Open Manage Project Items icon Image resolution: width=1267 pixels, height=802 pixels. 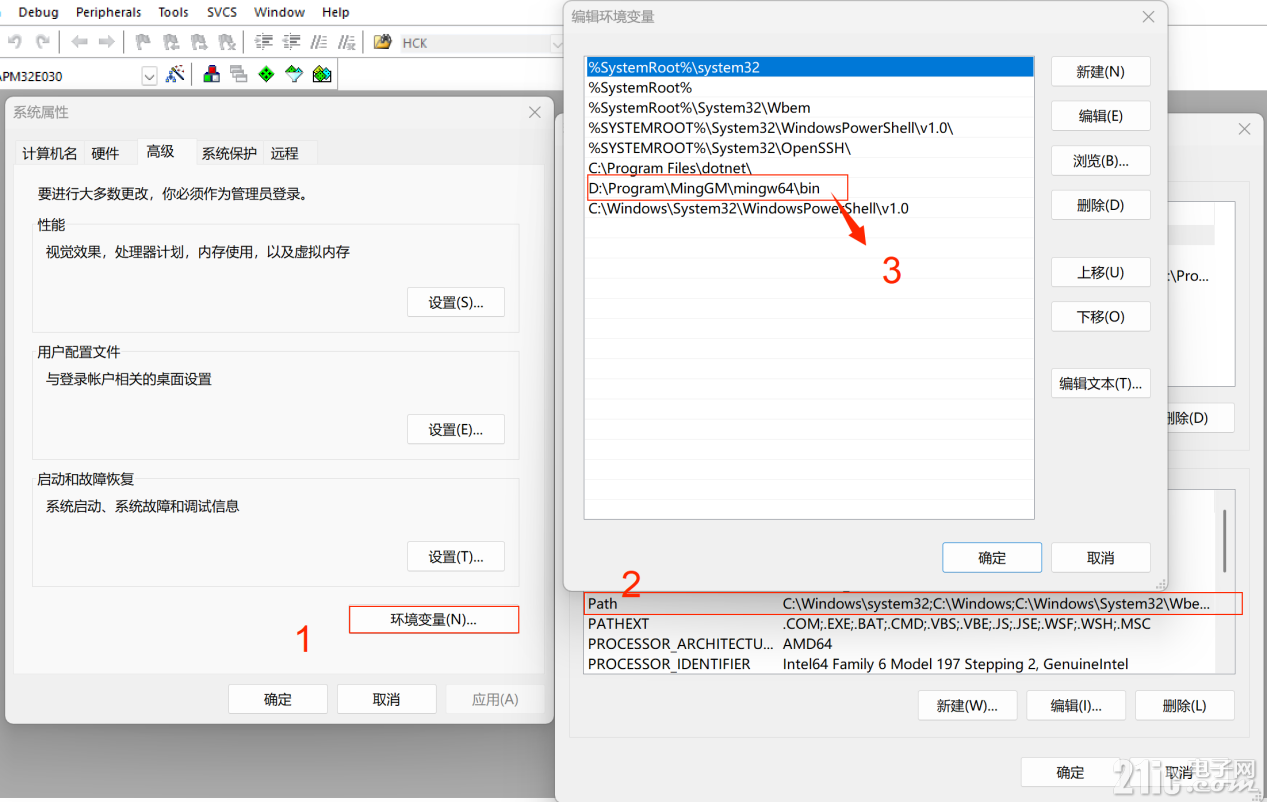click(211, 73)
